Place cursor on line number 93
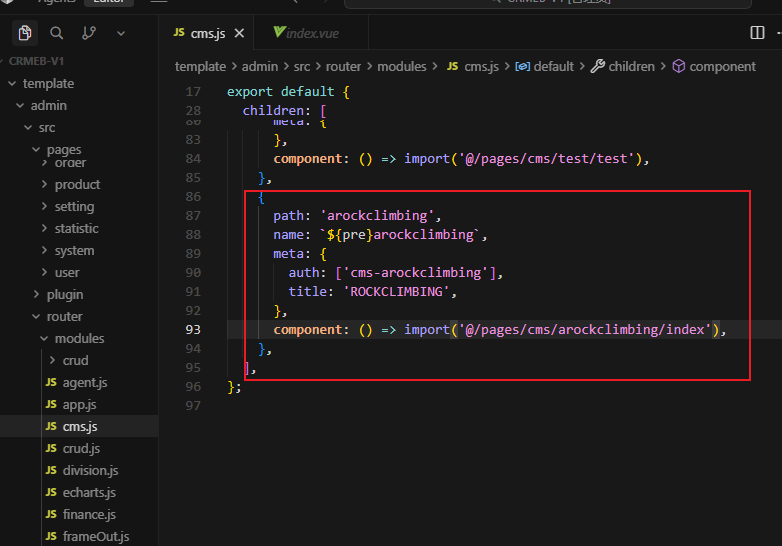This screenshot has height=546, width=782. (x=192, y=329)
